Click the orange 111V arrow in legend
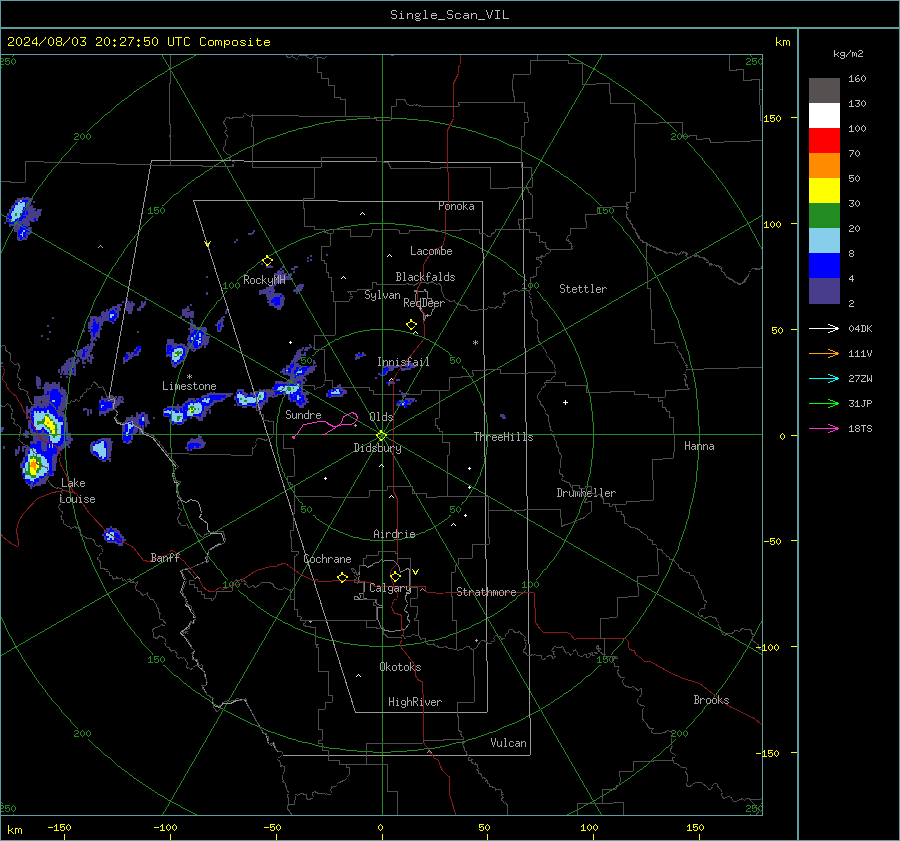Viewport: 900px width, 841px height. [x=824, y=354]
